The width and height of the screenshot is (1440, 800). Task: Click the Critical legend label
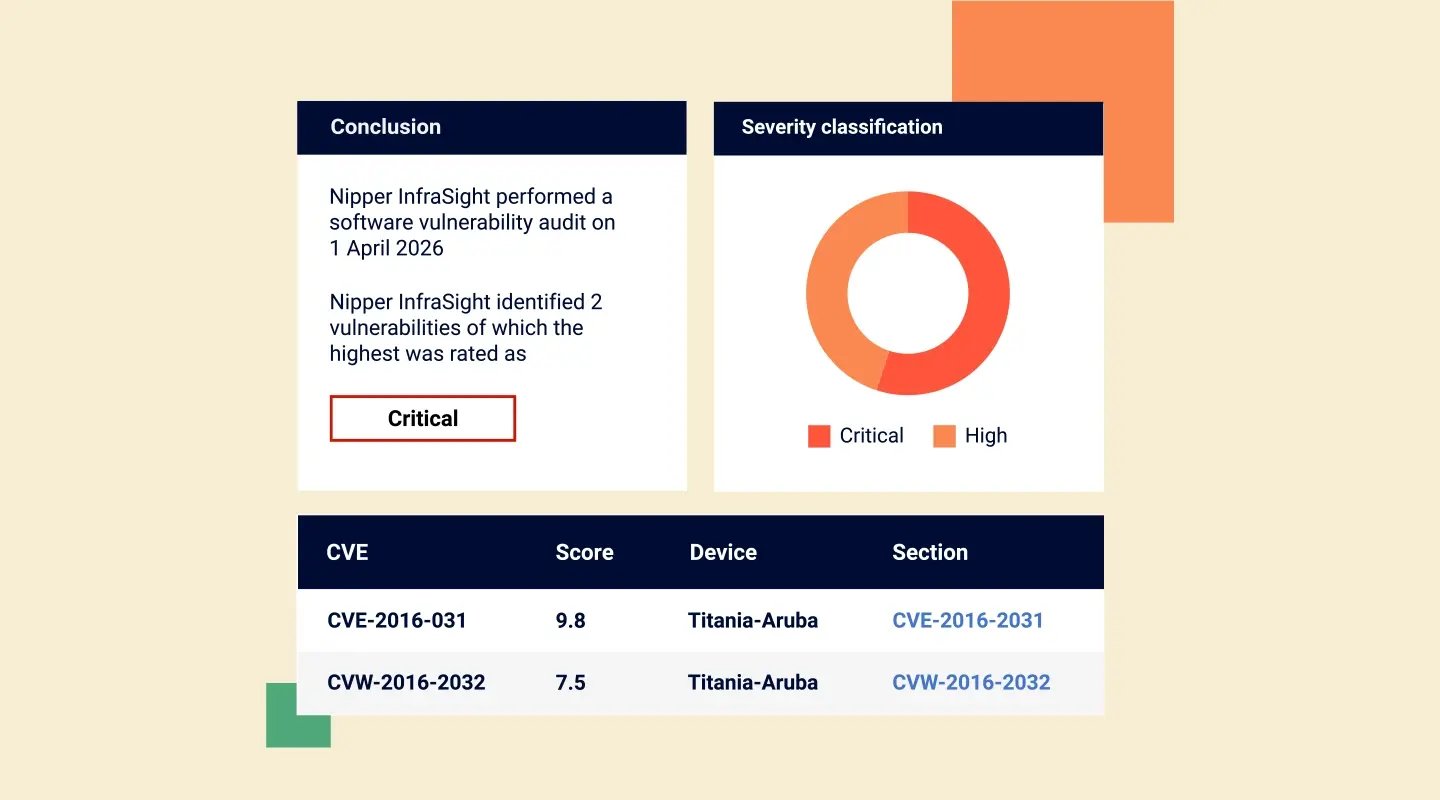871,436
